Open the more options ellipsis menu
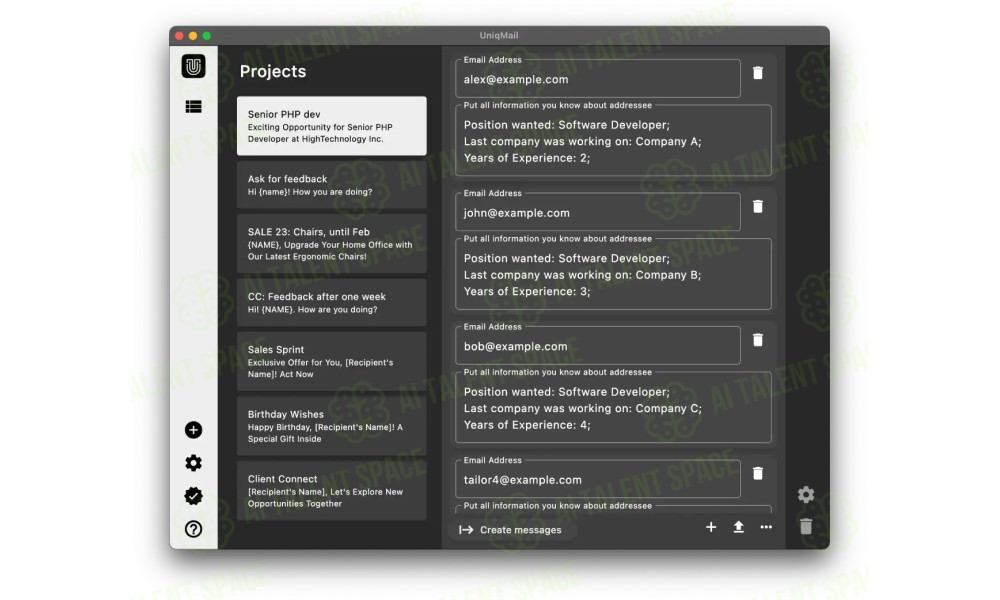 (x=766, y=527)
